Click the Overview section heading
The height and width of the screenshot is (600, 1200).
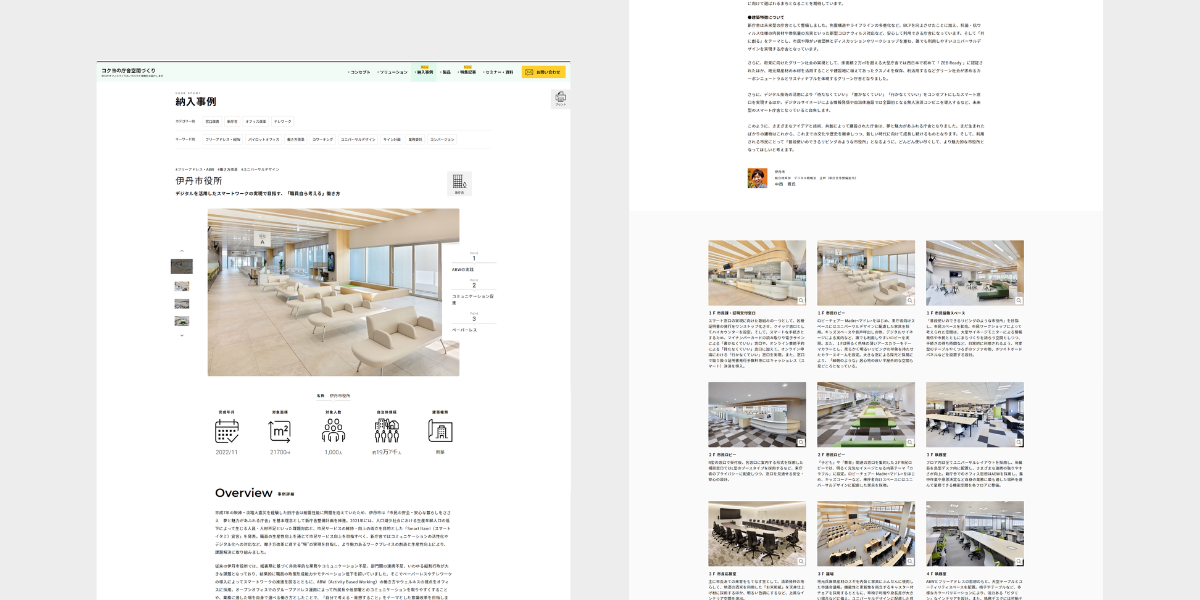click(x=244, y=493)
